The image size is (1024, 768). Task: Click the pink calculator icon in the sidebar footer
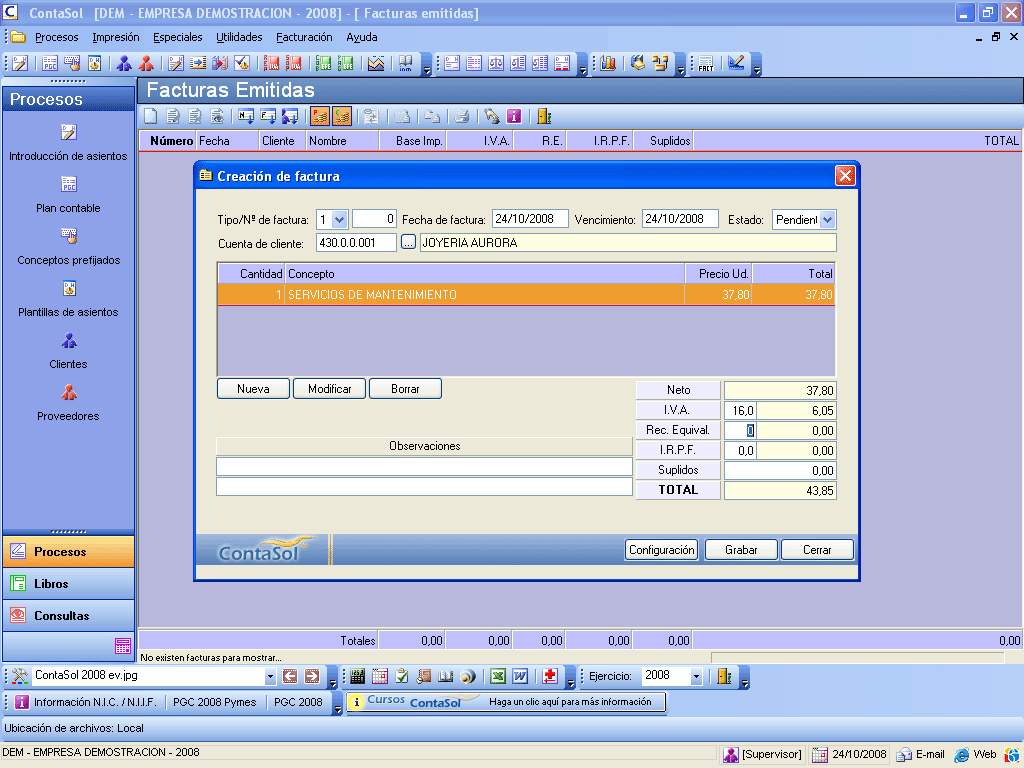123,646
